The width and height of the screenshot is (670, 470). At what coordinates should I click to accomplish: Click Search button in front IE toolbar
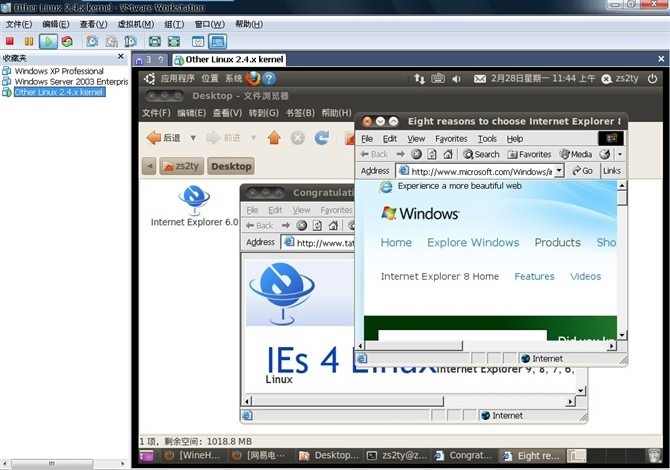tap(481, 154)
